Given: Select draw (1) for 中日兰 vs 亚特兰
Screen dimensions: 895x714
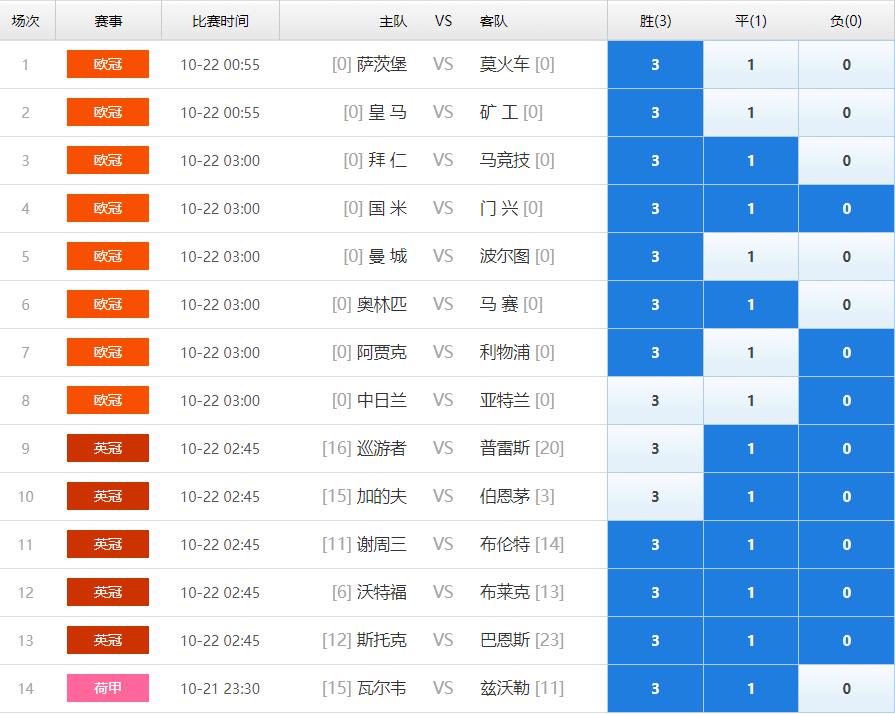Looking at the screenshot, I should [x=751, y=400].
